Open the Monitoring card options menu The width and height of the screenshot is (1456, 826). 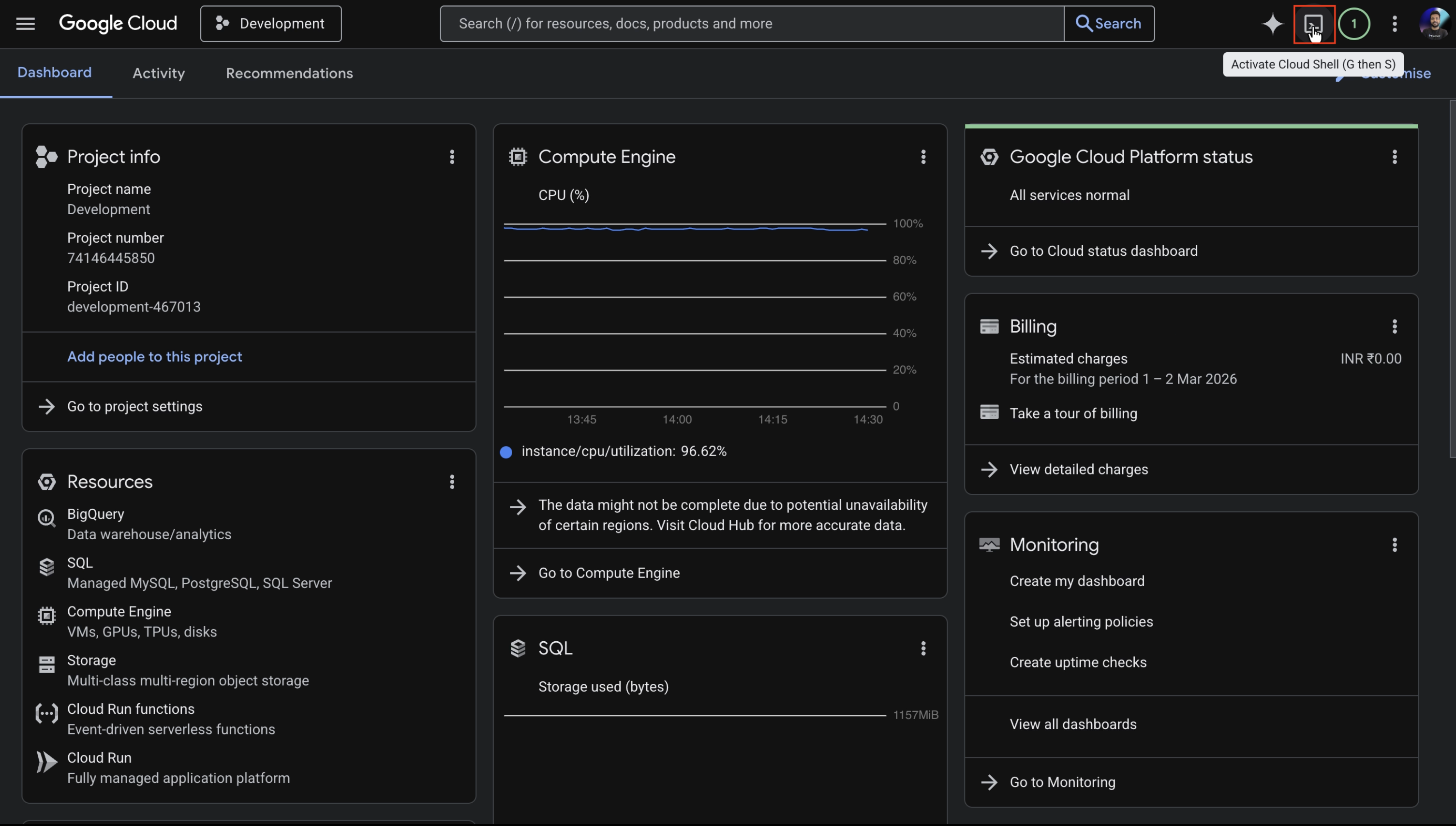pos(1394,545)
